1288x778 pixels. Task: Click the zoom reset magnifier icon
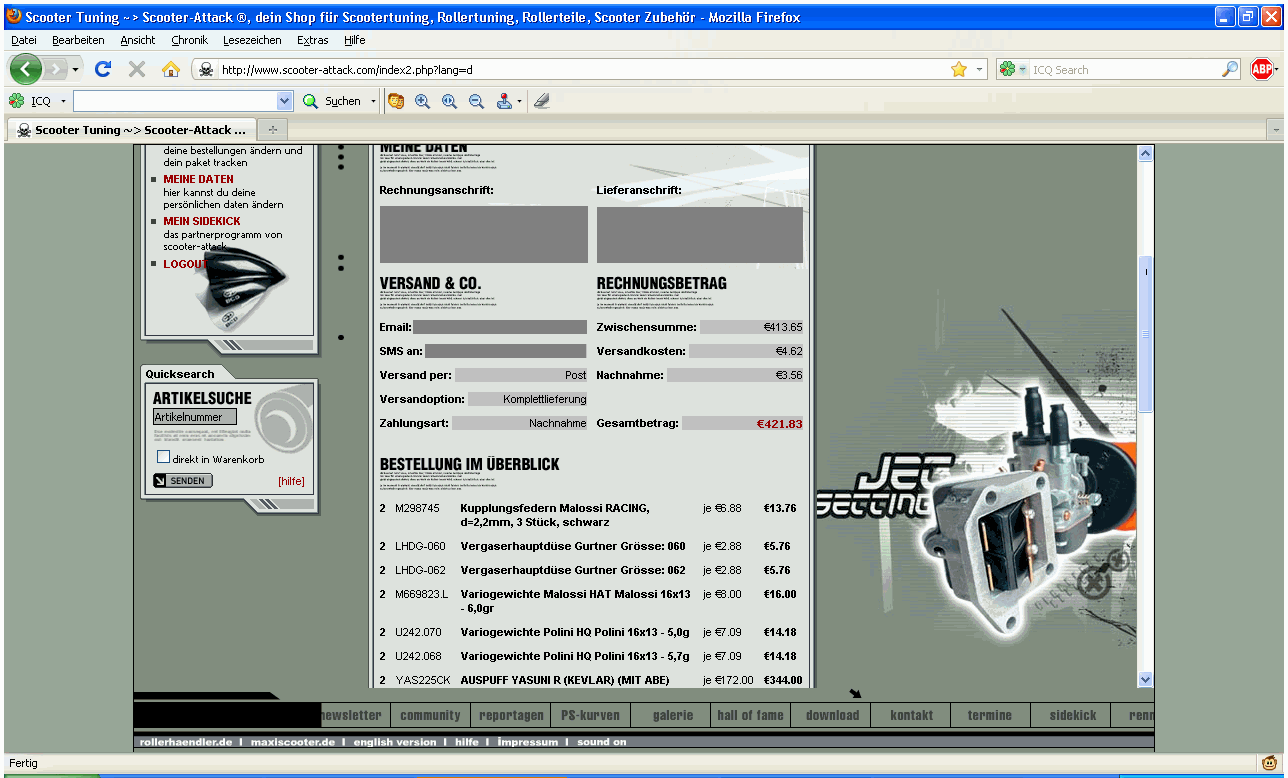click(x=449, y=101)
